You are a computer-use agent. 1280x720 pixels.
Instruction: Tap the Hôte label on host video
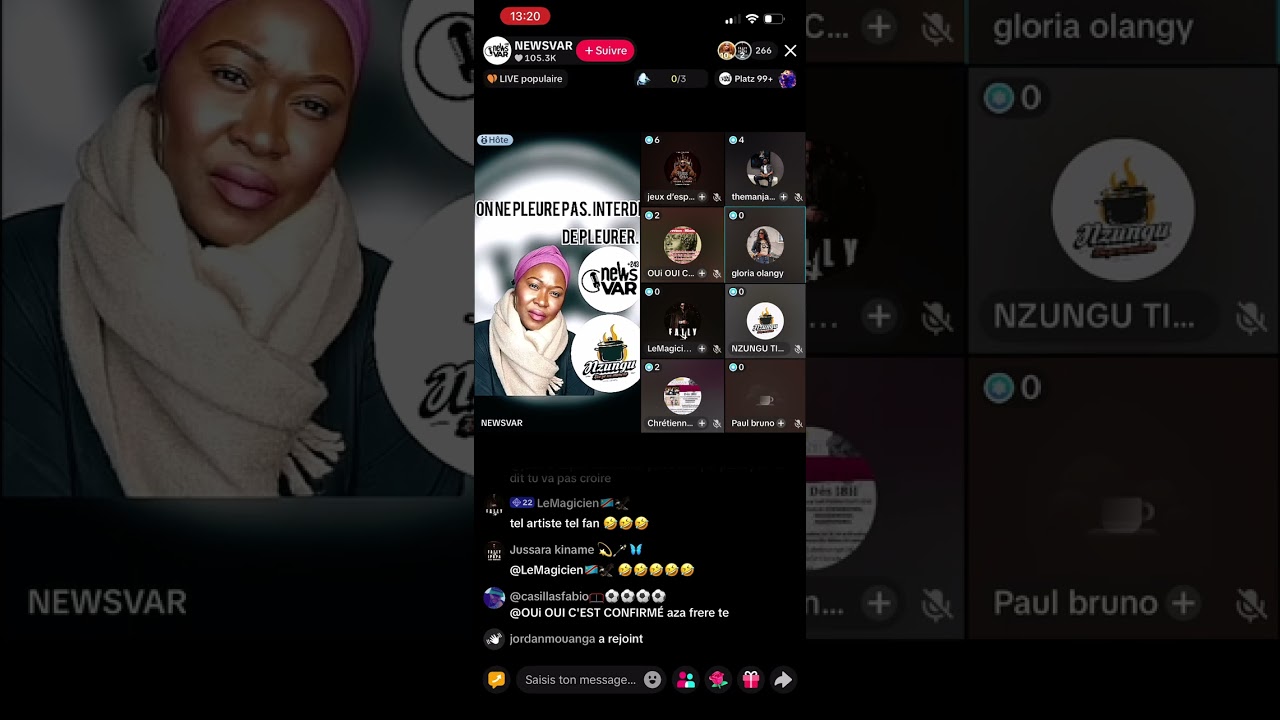[495, 140]
